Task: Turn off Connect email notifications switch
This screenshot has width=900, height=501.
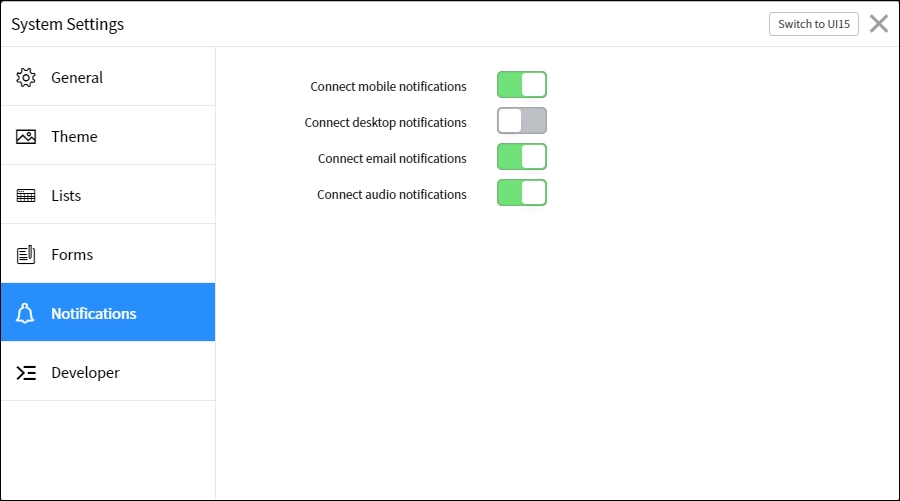Action: click(522, 157)
